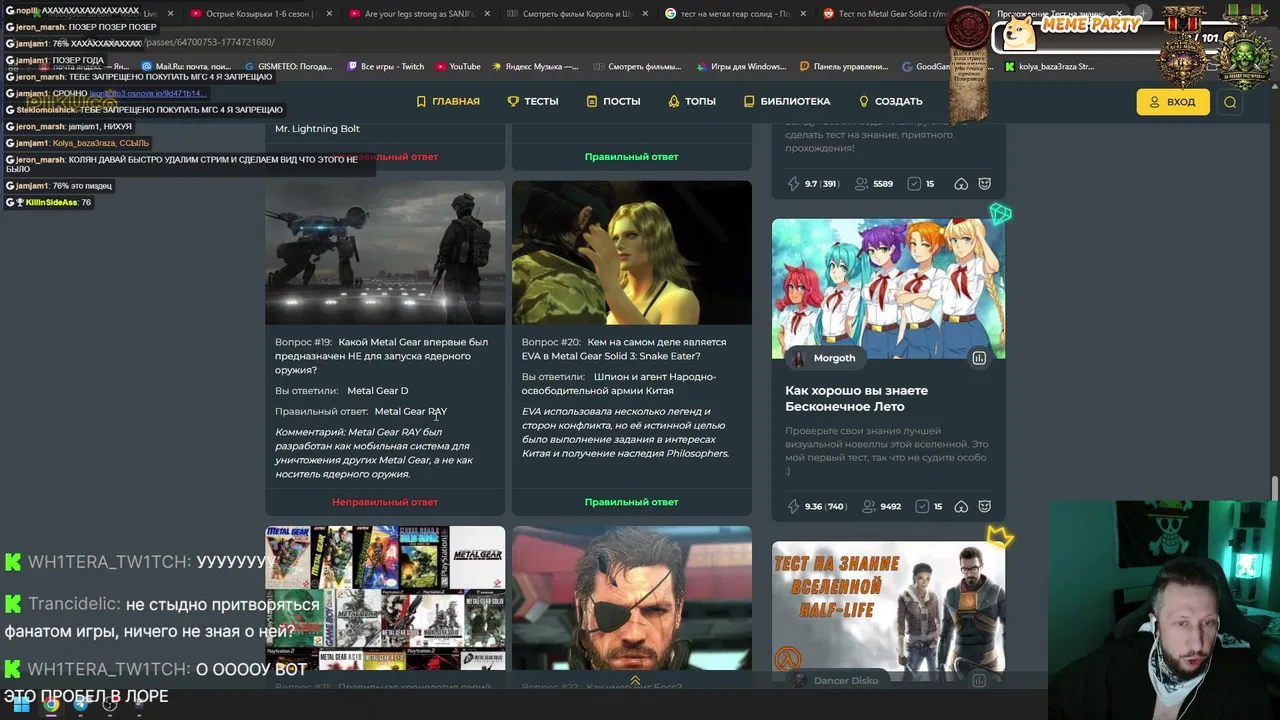
Task: Click the checkbox icon on the 5589 stats row
Action: tap(914, 184)
